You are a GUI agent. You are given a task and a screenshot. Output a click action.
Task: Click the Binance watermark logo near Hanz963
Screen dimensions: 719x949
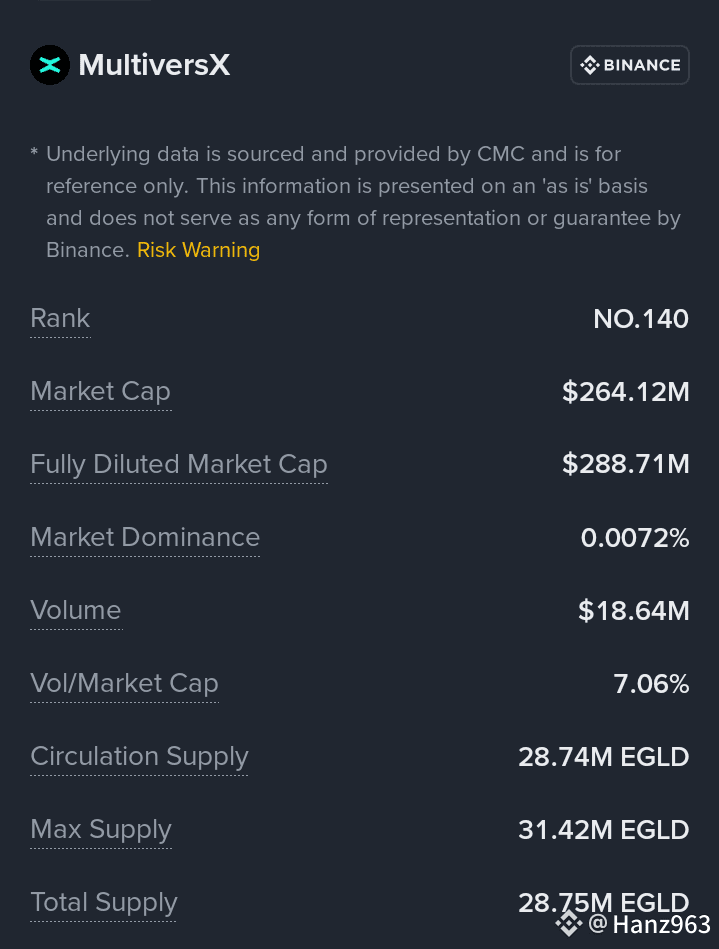pos(569,922)
